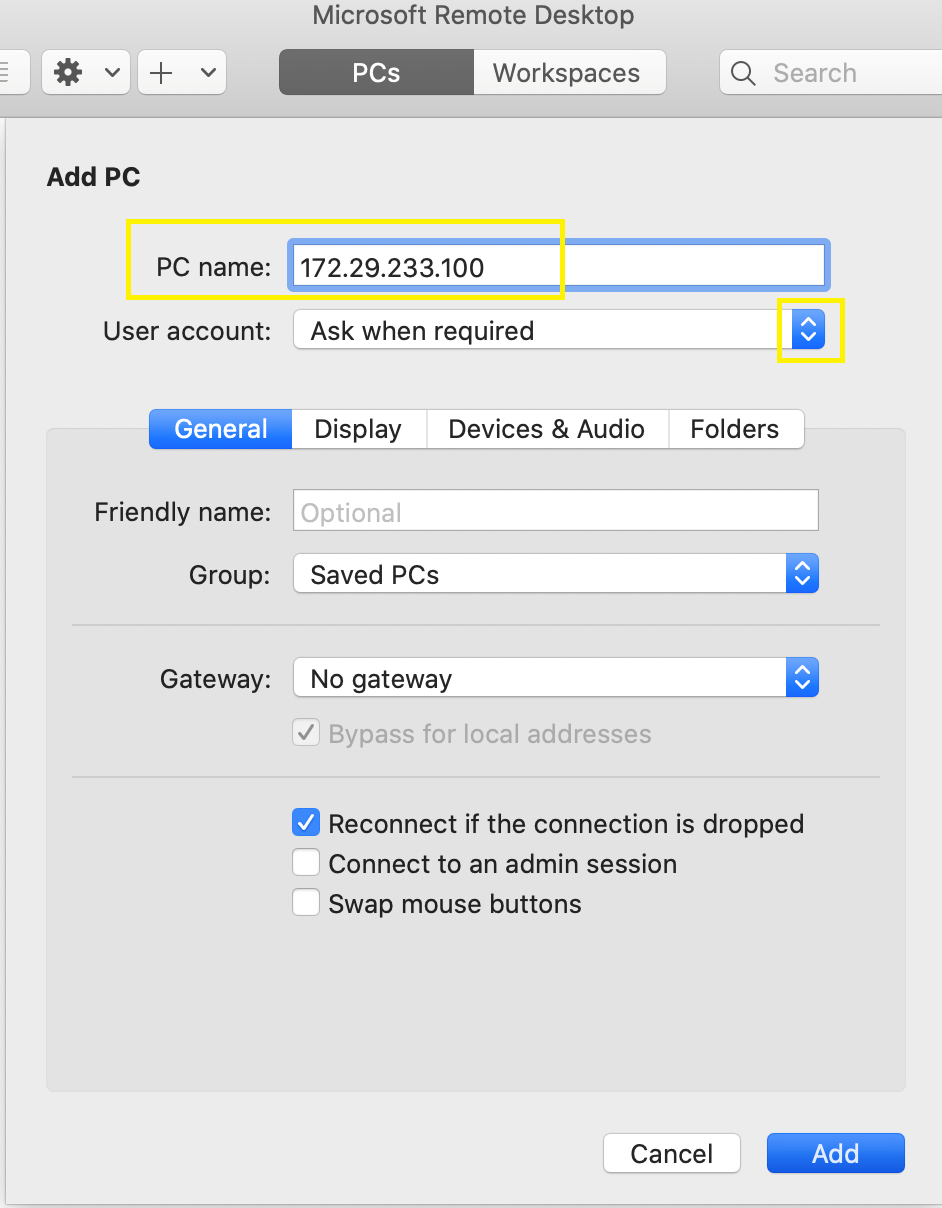Screen dimensions: 942x1208
Task: Click the Gateway dropdown stepper arrows
Action: click(802, 677)
